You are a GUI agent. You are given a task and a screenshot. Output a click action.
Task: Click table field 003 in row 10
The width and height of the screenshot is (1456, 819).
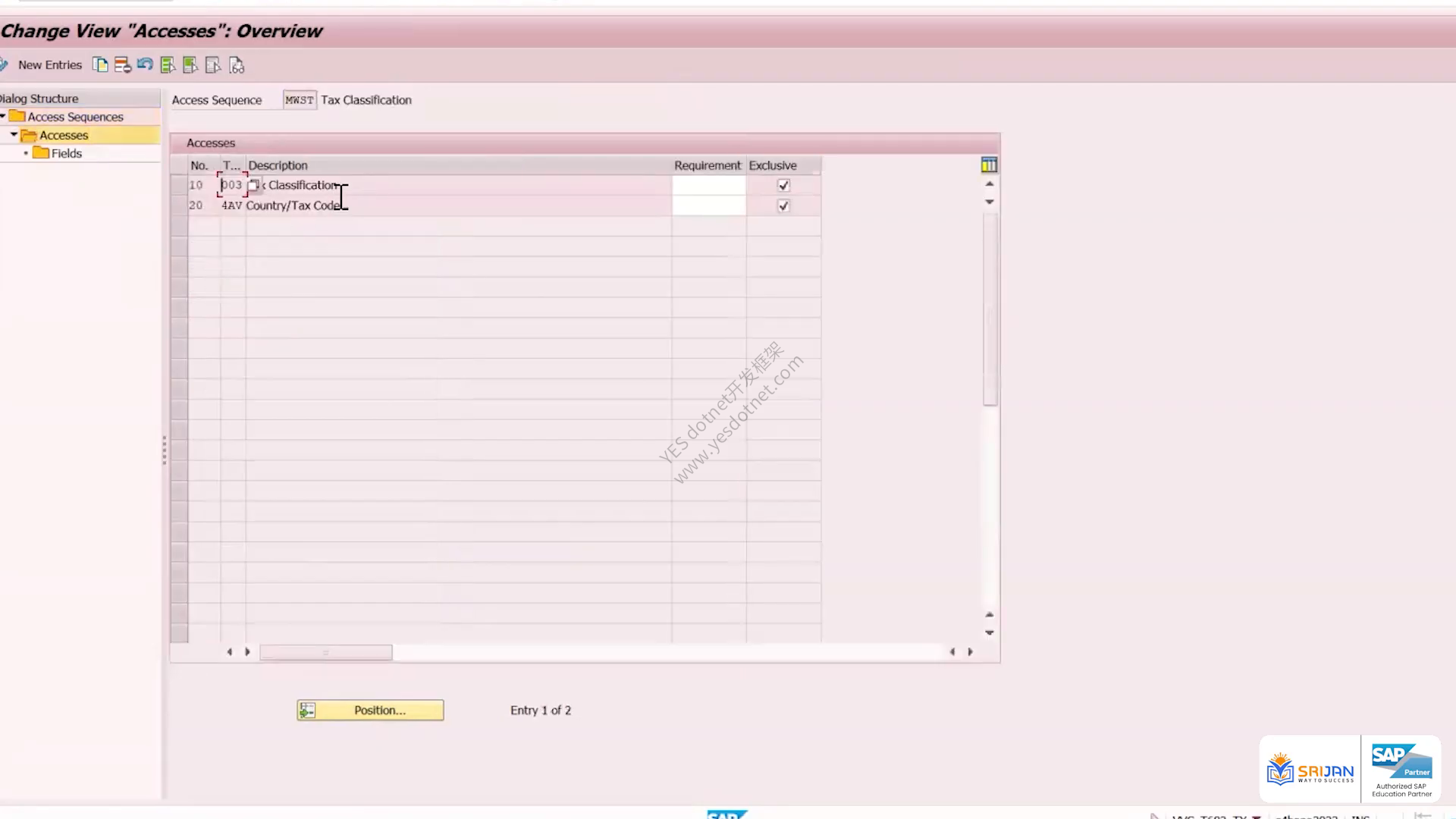(x=231, y=185)
